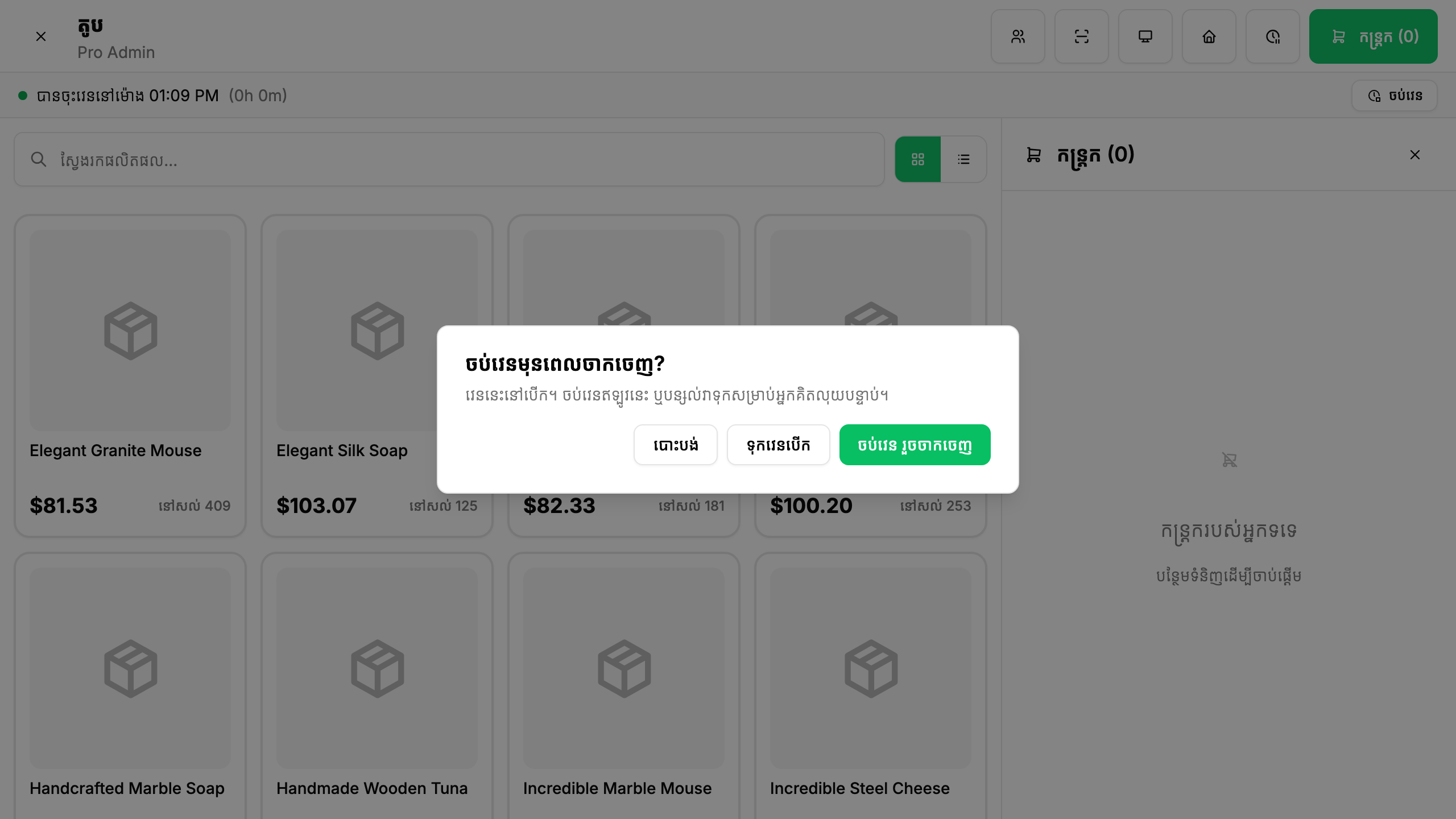Click stock count text នៅសល់ 409

pos(195,506)
